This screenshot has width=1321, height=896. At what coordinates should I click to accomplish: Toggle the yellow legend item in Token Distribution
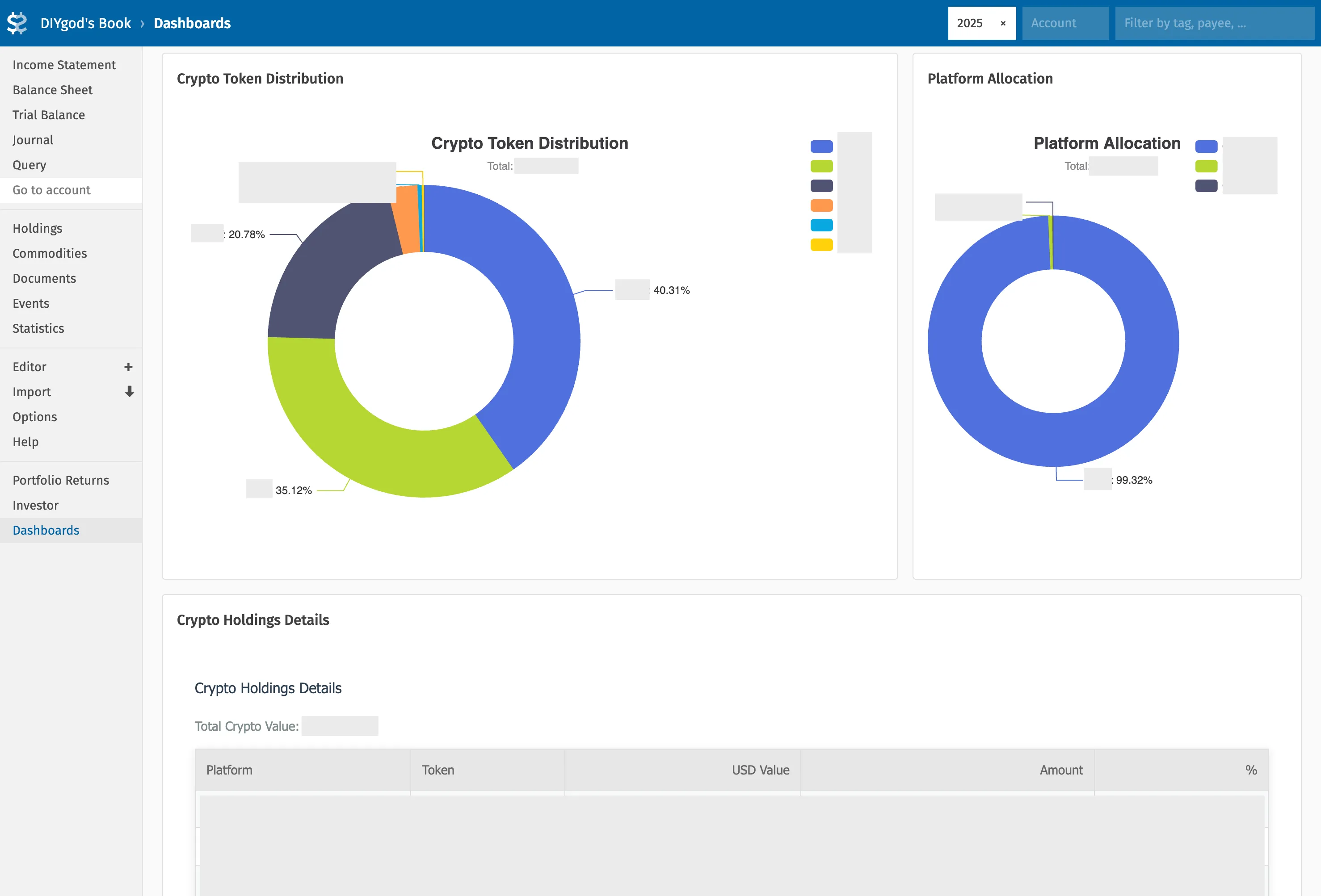(821, 245)
